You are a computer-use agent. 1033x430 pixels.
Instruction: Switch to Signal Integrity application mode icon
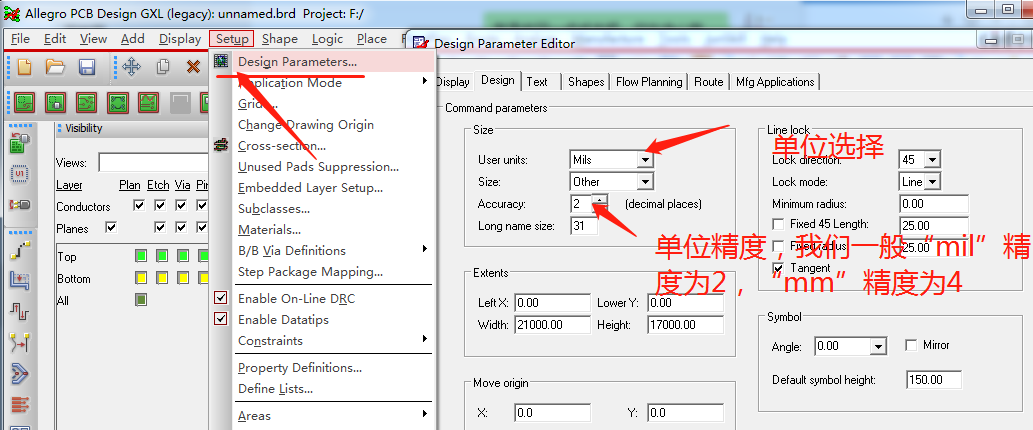148,103
